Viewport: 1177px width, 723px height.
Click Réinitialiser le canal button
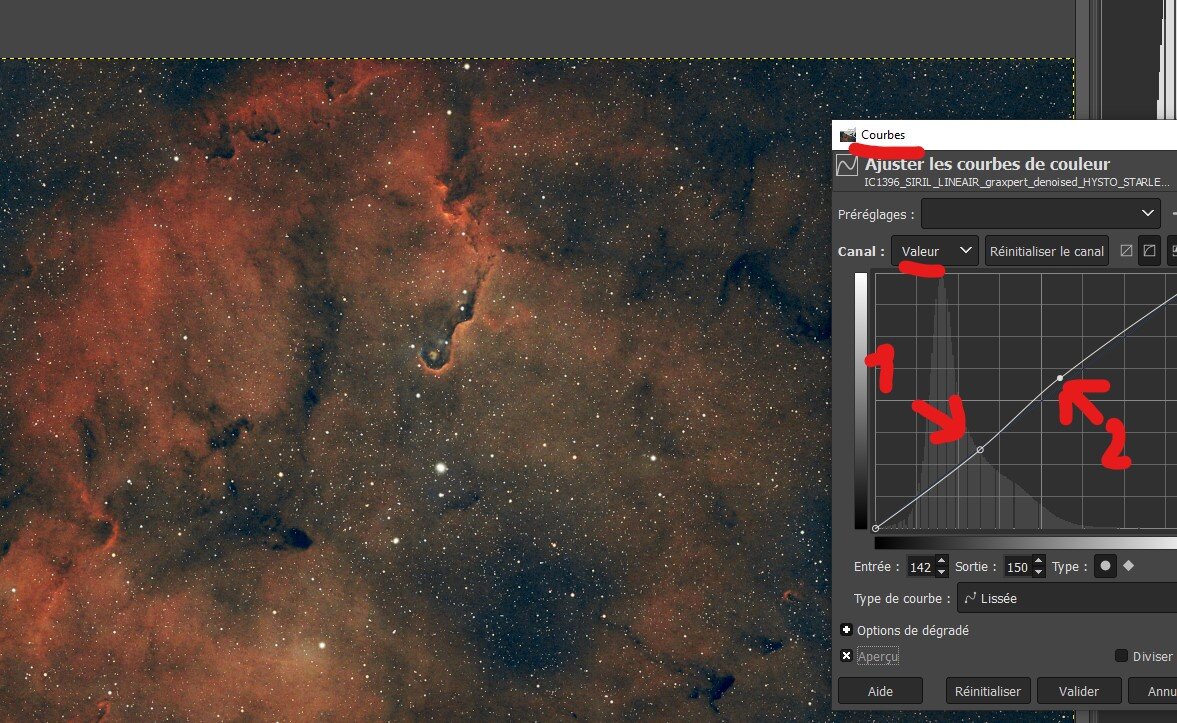(1046, 251)
